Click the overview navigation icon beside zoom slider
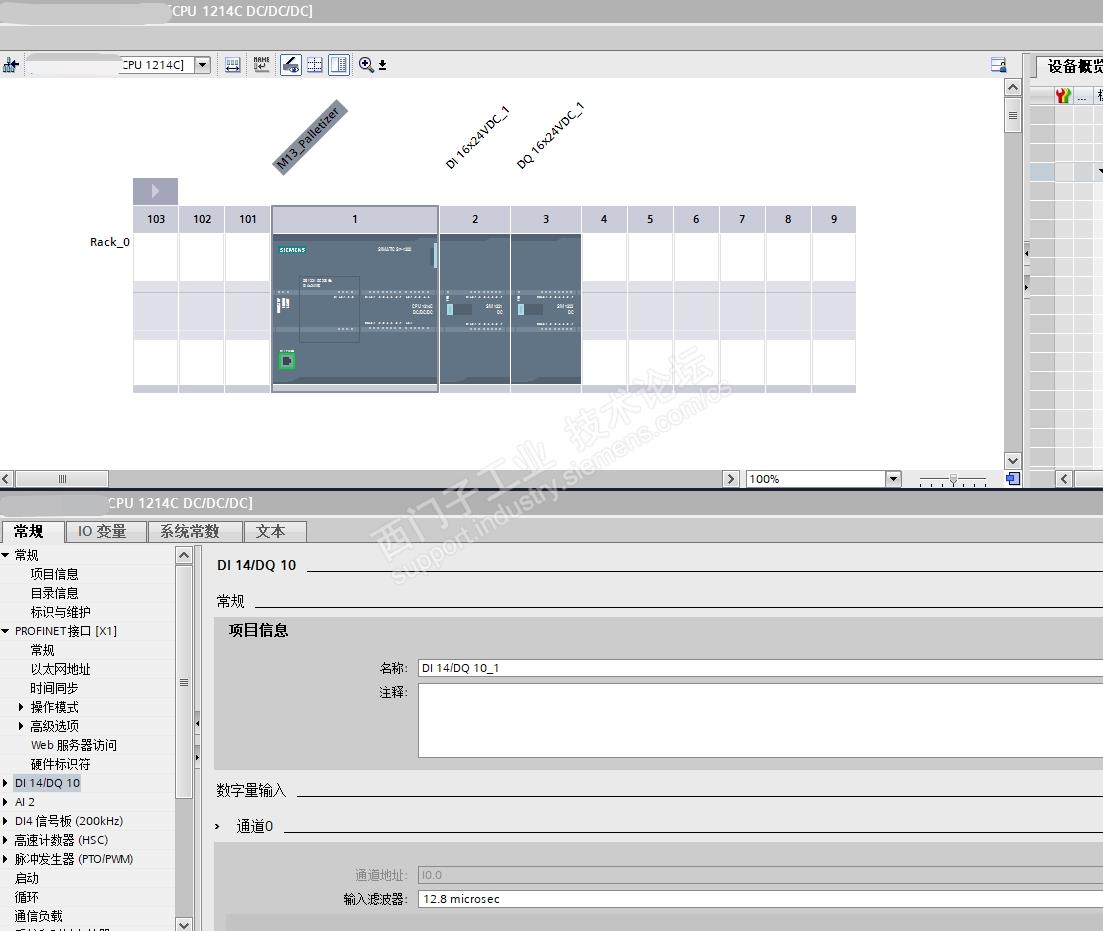This screenshot has width=1103, height=931. coord(1013,479)
